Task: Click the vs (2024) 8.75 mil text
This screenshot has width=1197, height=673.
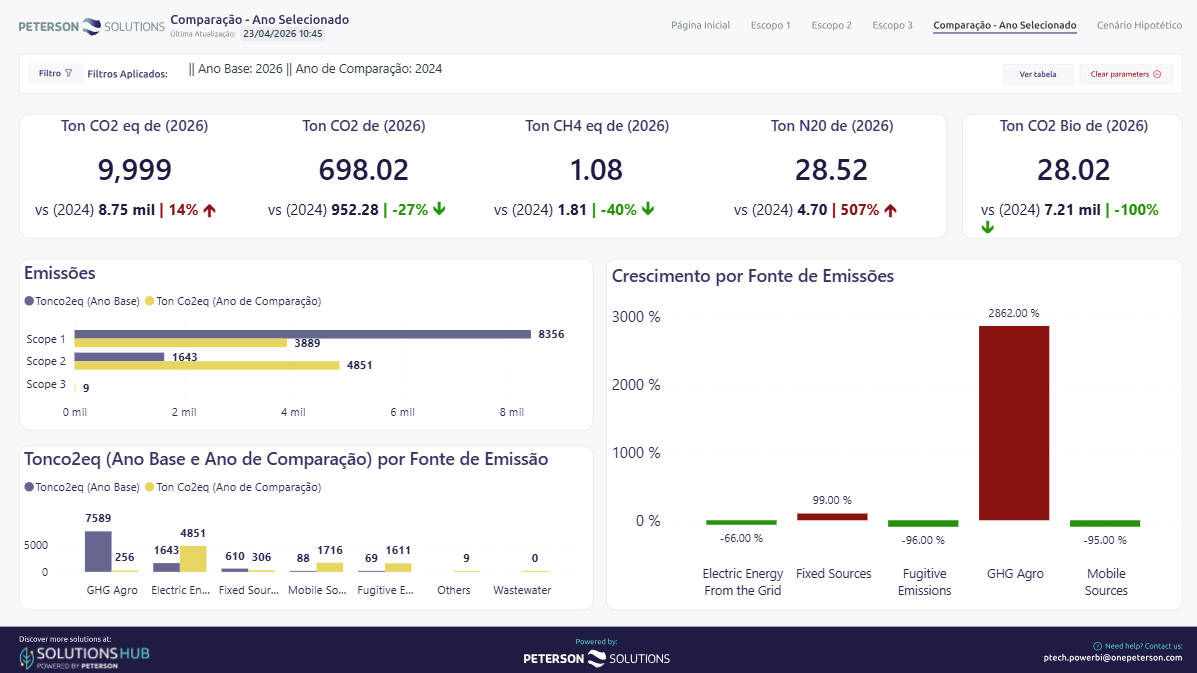Action: (95, 210)
